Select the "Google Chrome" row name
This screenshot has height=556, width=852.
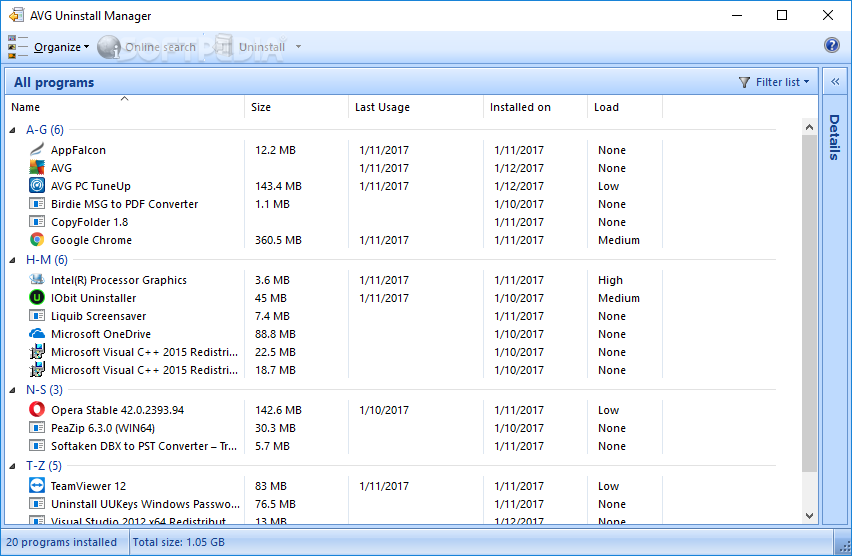tap(91, 240)
